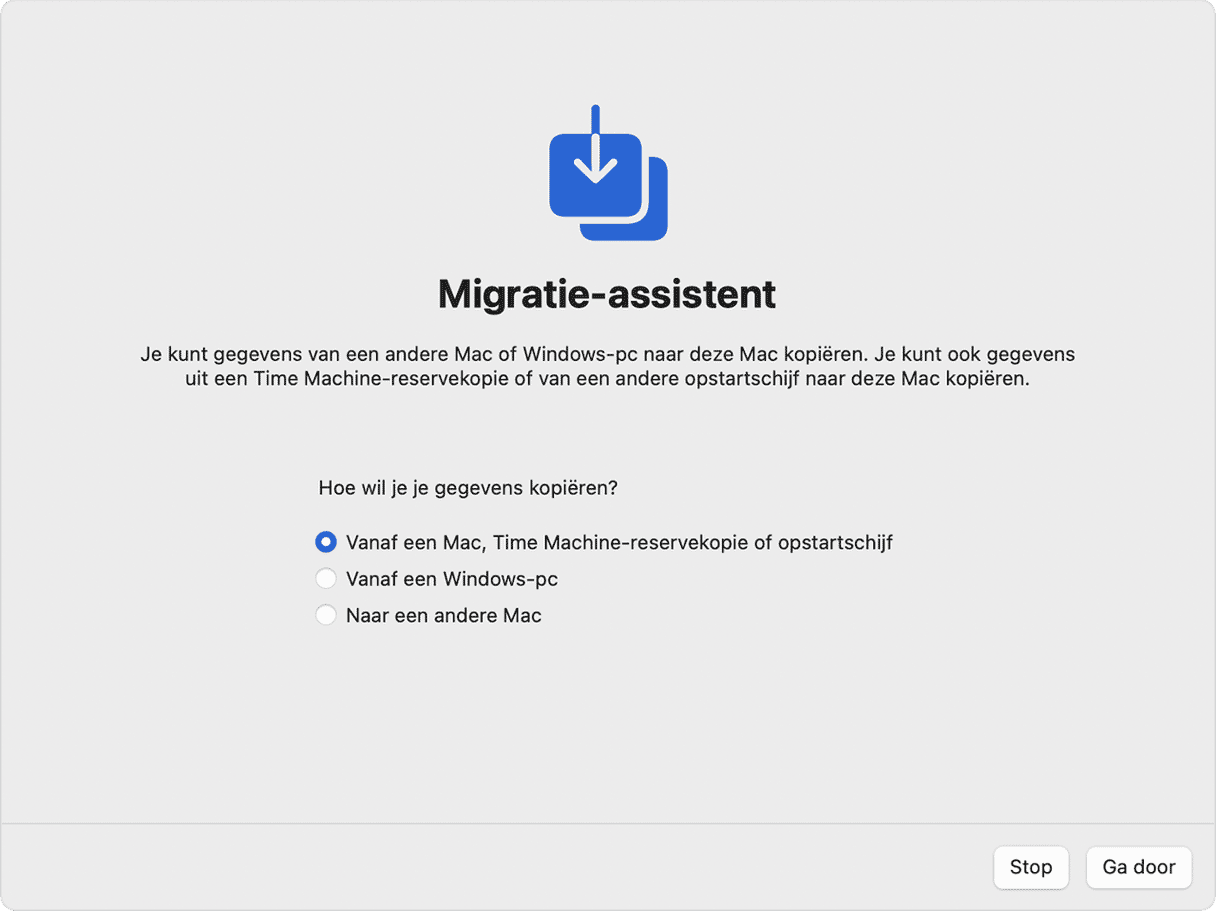The width and height of the screenshot is (1216, 911).
Task: Click the "Naar een andere Mac" label text
Action: click(x=443, y=615)
